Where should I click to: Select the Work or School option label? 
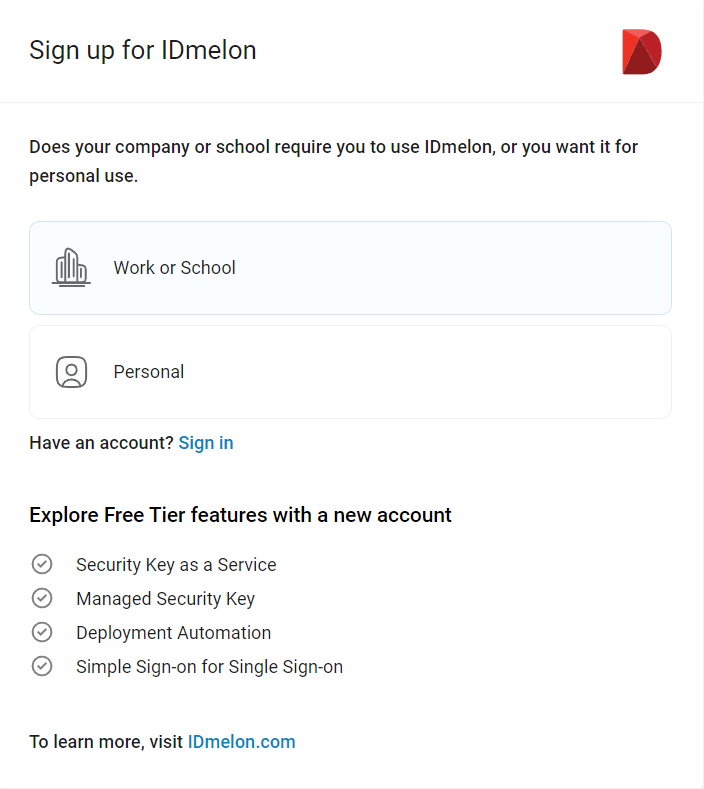[x=174, y=268]
